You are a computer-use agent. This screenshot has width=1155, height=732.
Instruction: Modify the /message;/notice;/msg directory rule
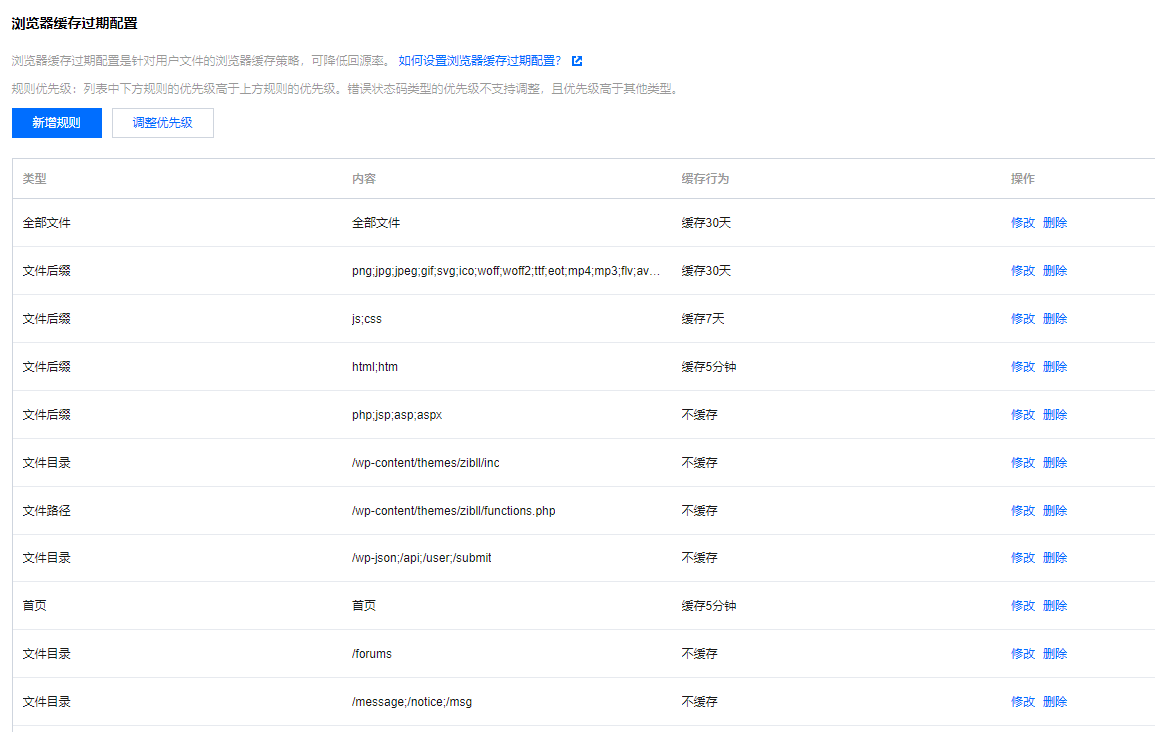(x=1023, y=701)
